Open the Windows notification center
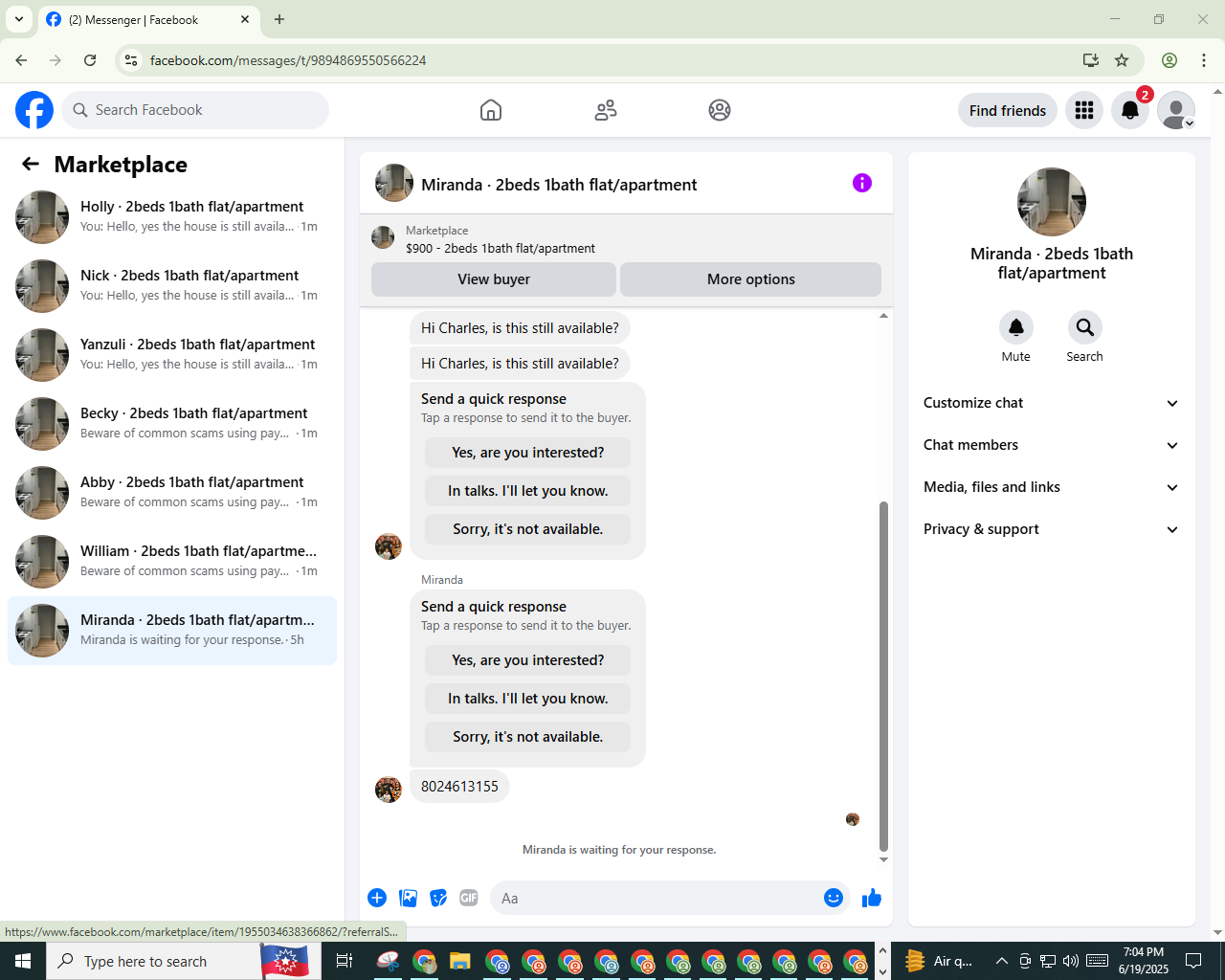1225x980 pixels. [1193, 961]
